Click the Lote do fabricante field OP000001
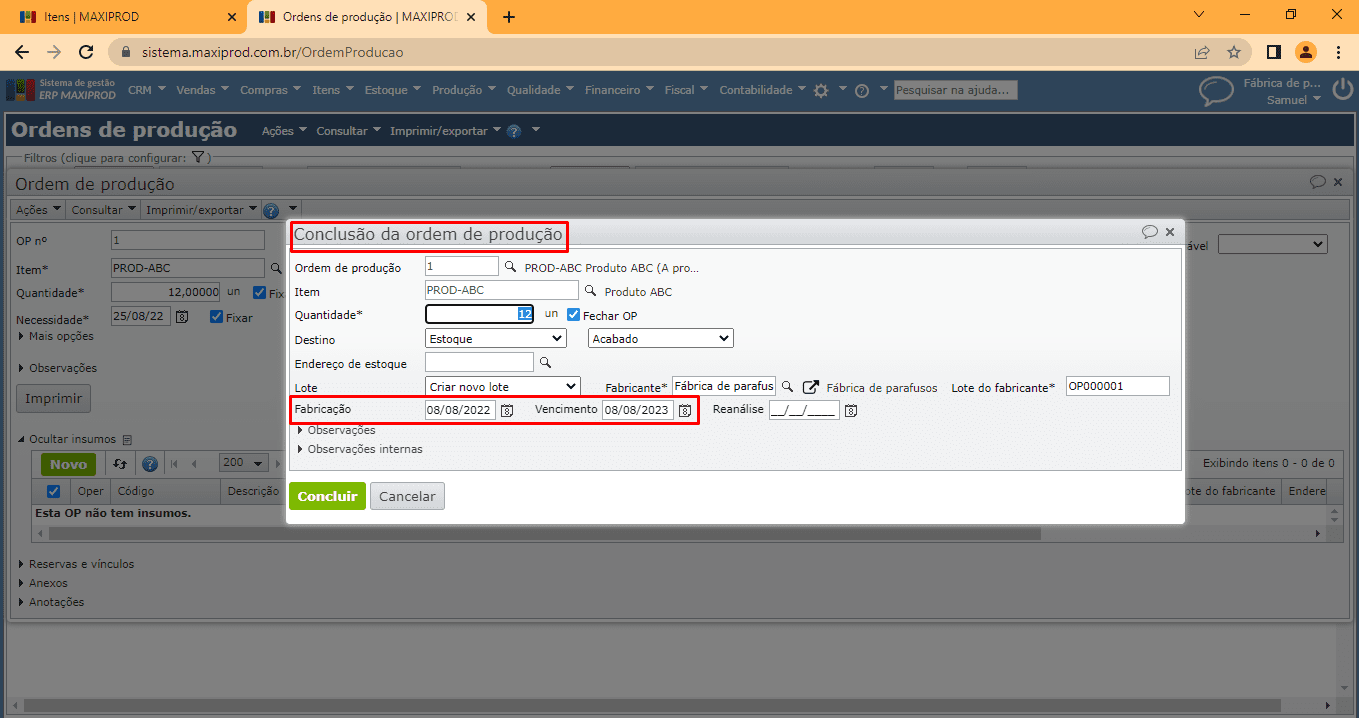The image size is (1359, 718). pyautogui.click(x=1117, y=386)
